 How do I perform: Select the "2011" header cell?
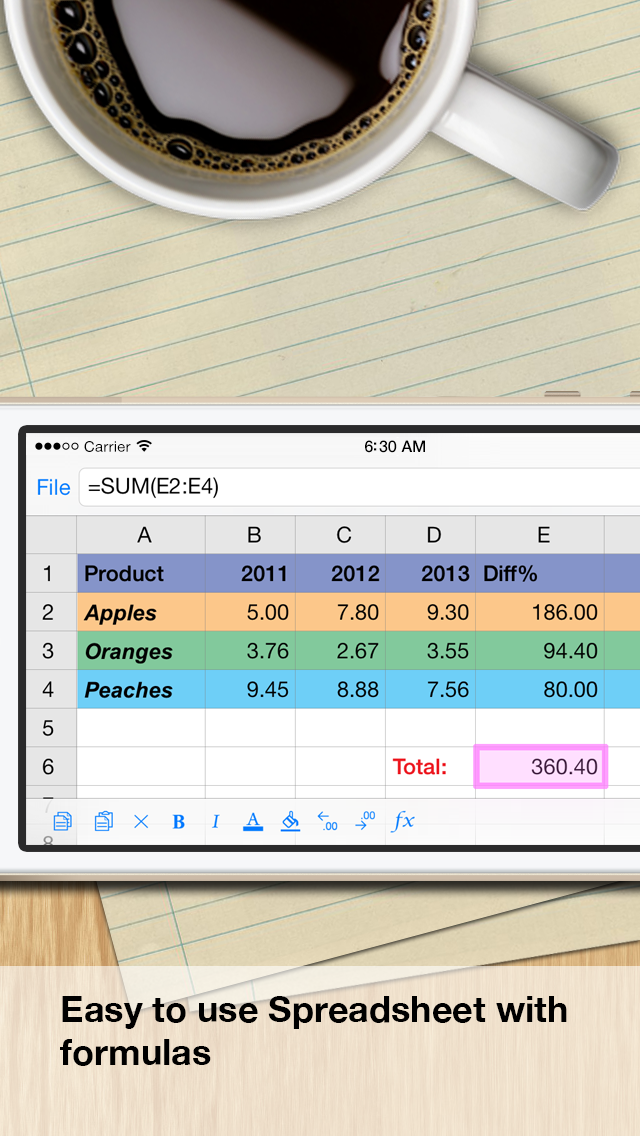[x=251, y=574]
